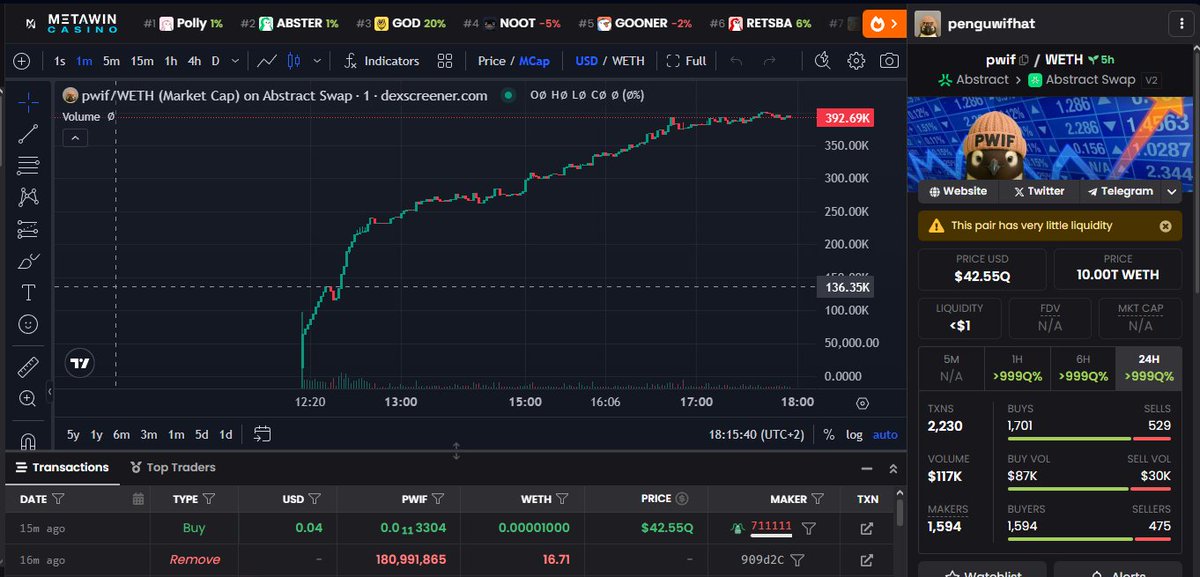Image resolution: width=1200 pixels, height=577 pixels.
Task: Open the three-dot menu beside penguwifhat
Action: tap(1182, 23)
